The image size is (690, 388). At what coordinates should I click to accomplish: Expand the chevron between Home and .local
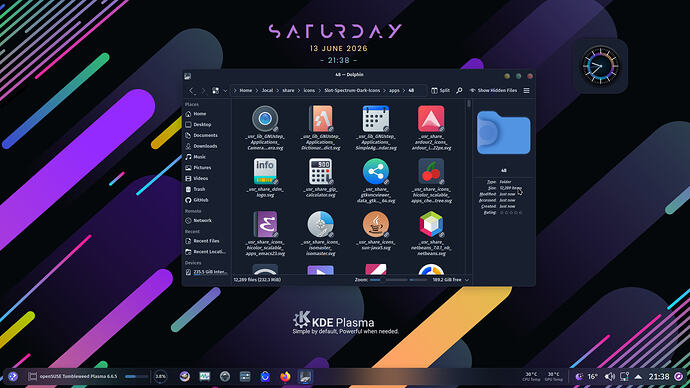click(x=257, y=91)
